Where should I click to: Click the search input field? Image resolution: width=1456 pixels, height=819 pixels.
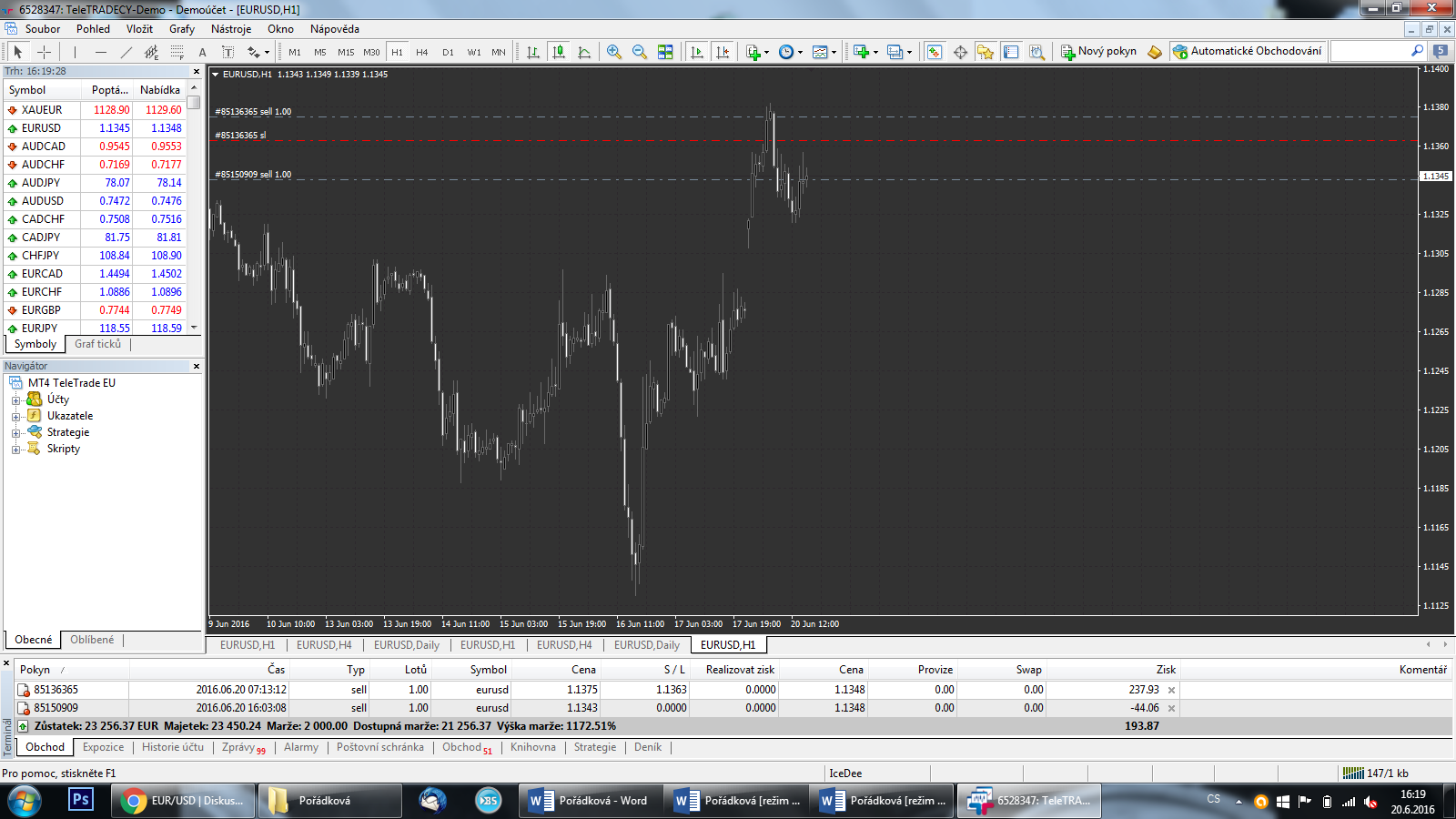pyautogui.click(x=1370, y=52)
